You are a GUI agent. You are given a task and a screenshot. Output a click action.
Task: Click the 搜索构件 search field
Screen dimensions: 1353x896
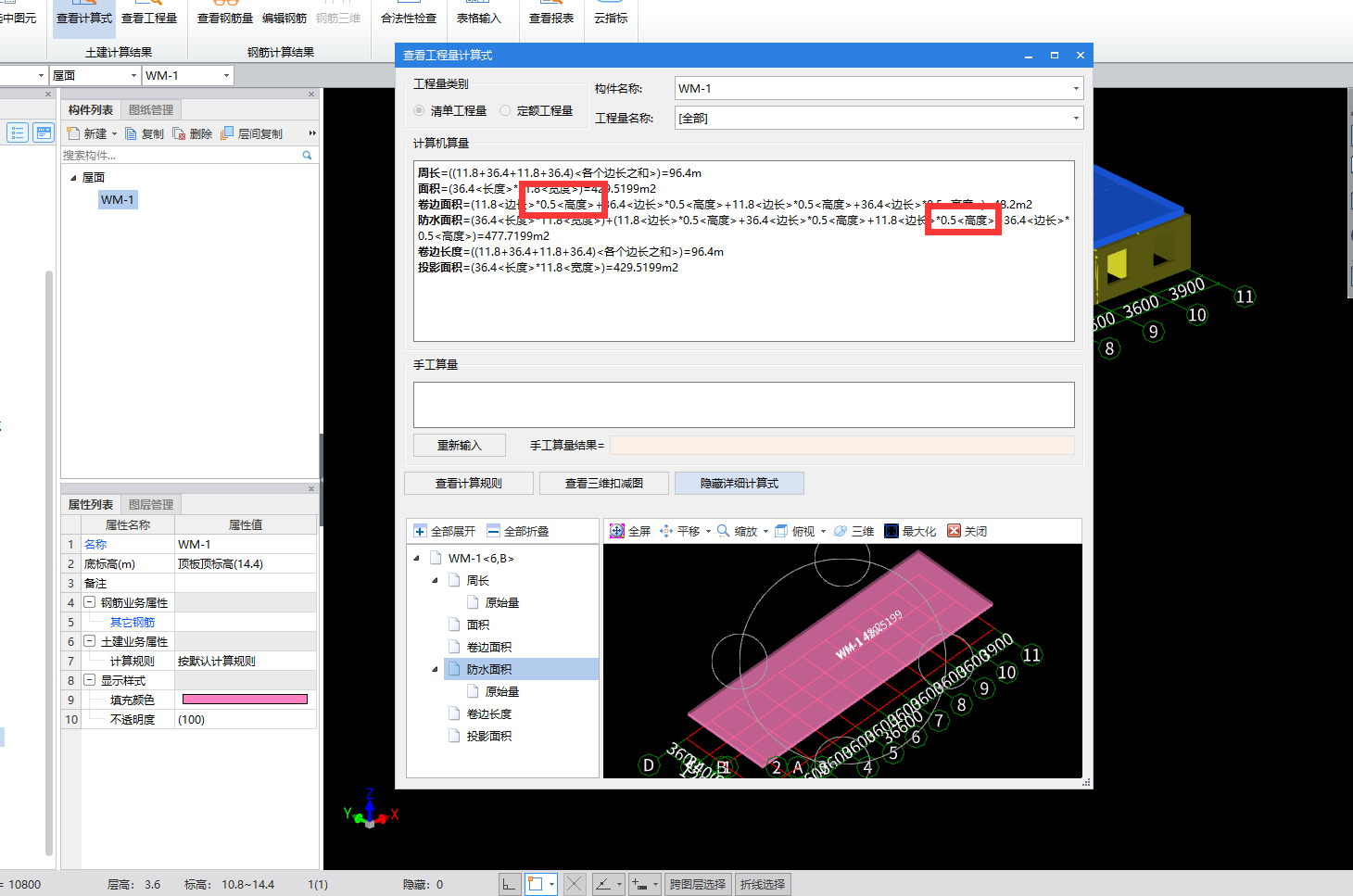(181, 156)
